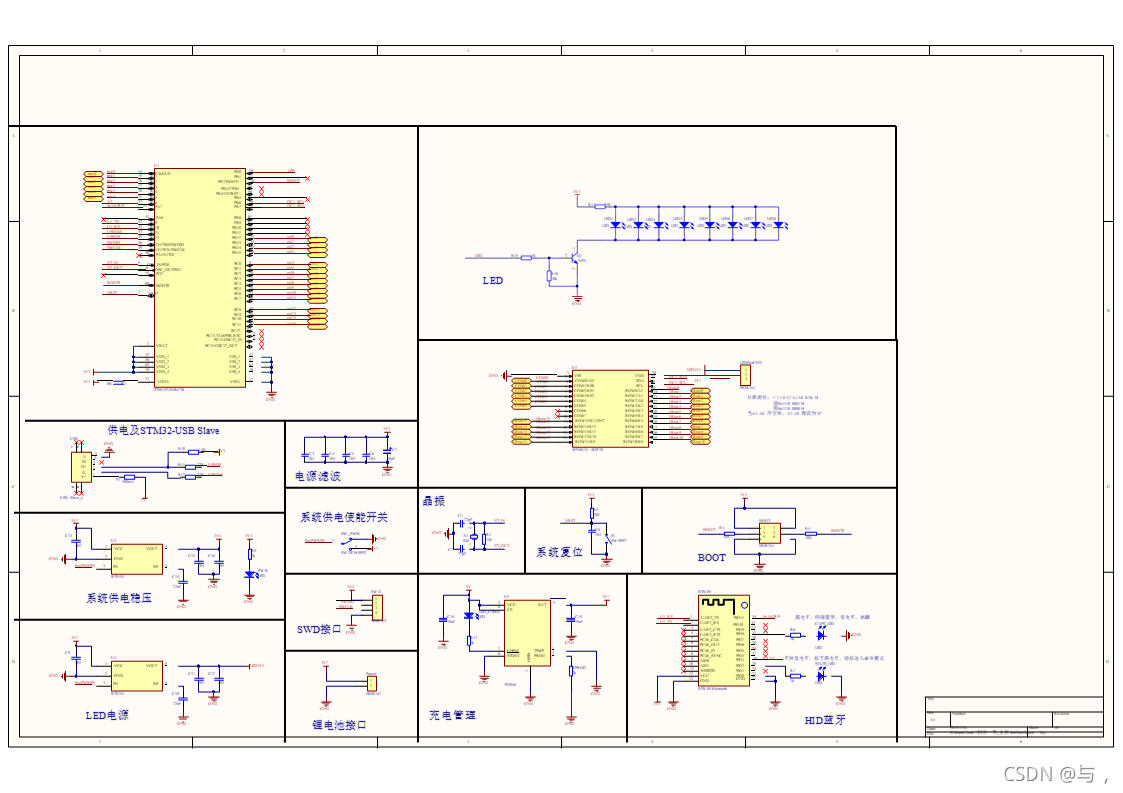Screen dimensions: 1123x793
Task: Click the '系统供电稳压' label
Action: 119,598
